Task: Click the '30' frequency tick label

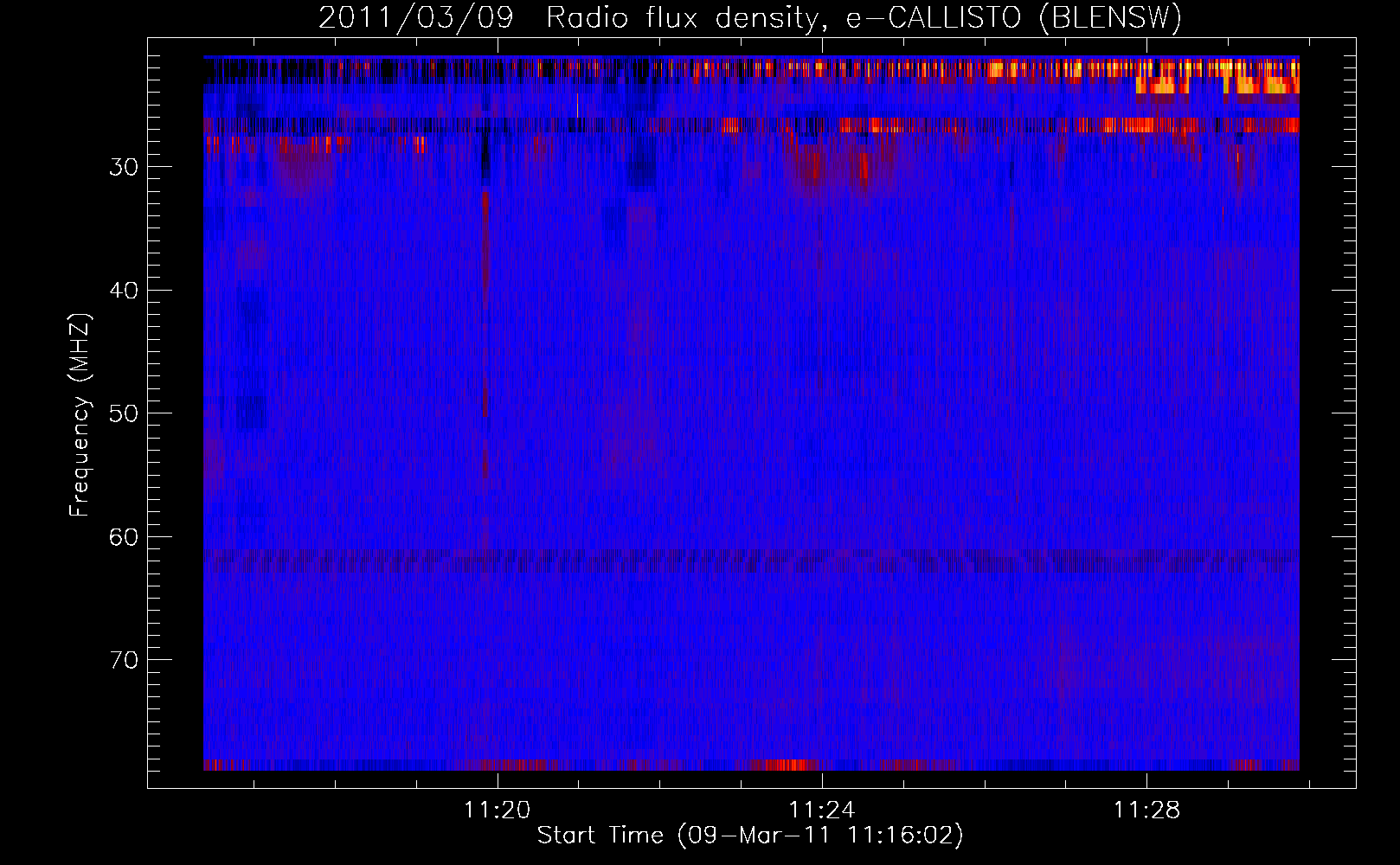Action: click(x=124, y=167)
